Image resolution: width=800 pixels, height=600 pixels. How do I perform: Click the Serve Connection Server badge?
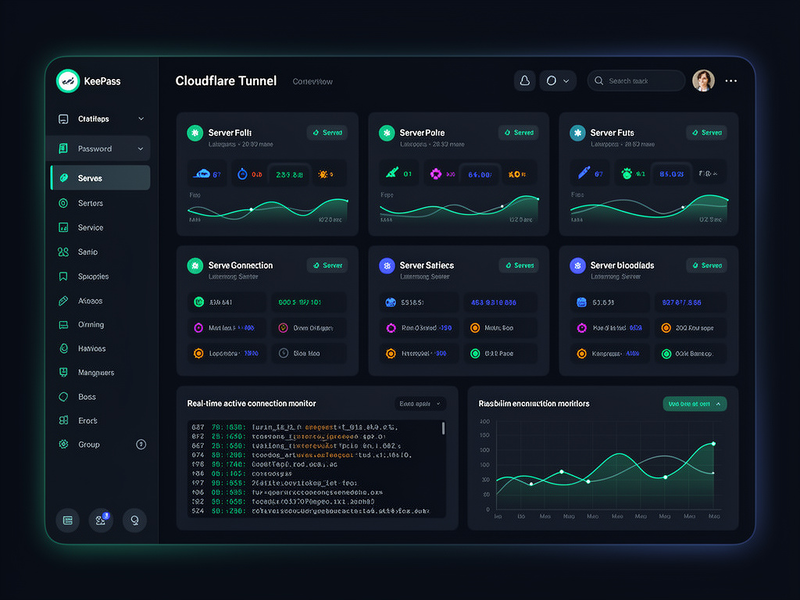(327, 265)
